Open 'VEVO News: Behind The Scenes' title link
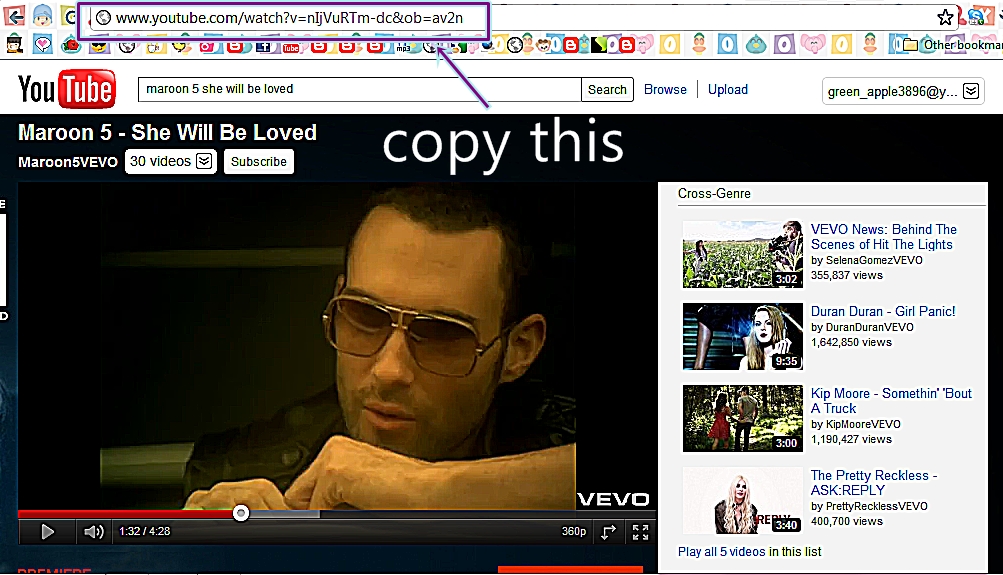Screen dimensions: 1003x575 [x=883, y=237]
